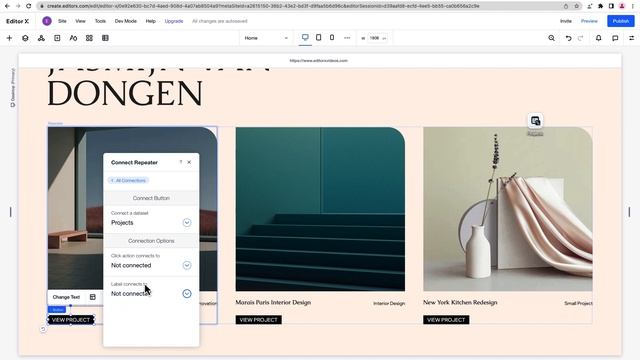Open notifications bell icon
Viewport: 640px width, 360px height.
(598, 38)
